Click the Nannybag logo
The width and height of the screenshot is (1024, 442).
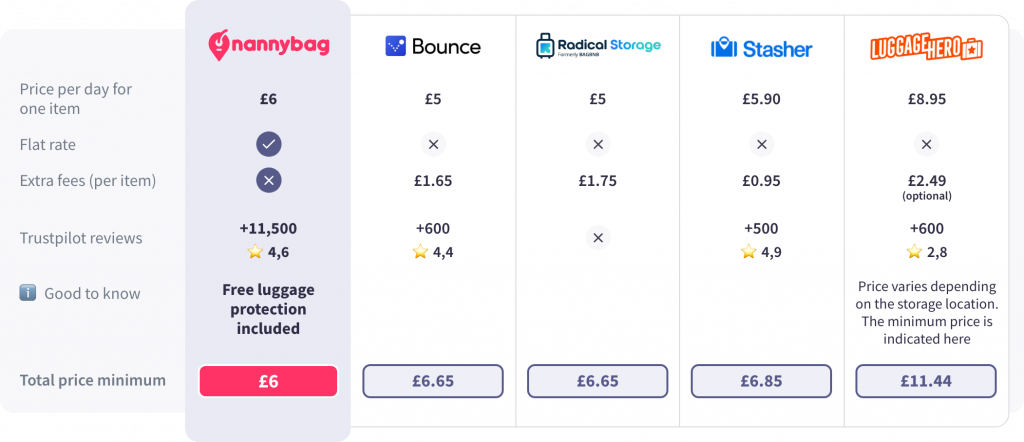268,45
